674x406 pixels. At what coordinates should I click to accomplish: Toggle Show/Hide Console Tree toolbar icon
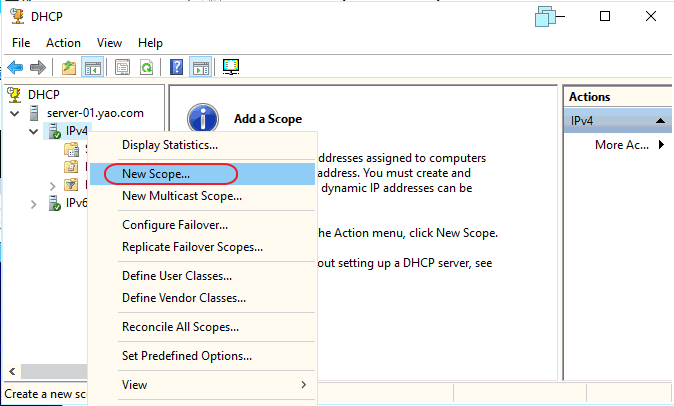[x=94, y=68]
